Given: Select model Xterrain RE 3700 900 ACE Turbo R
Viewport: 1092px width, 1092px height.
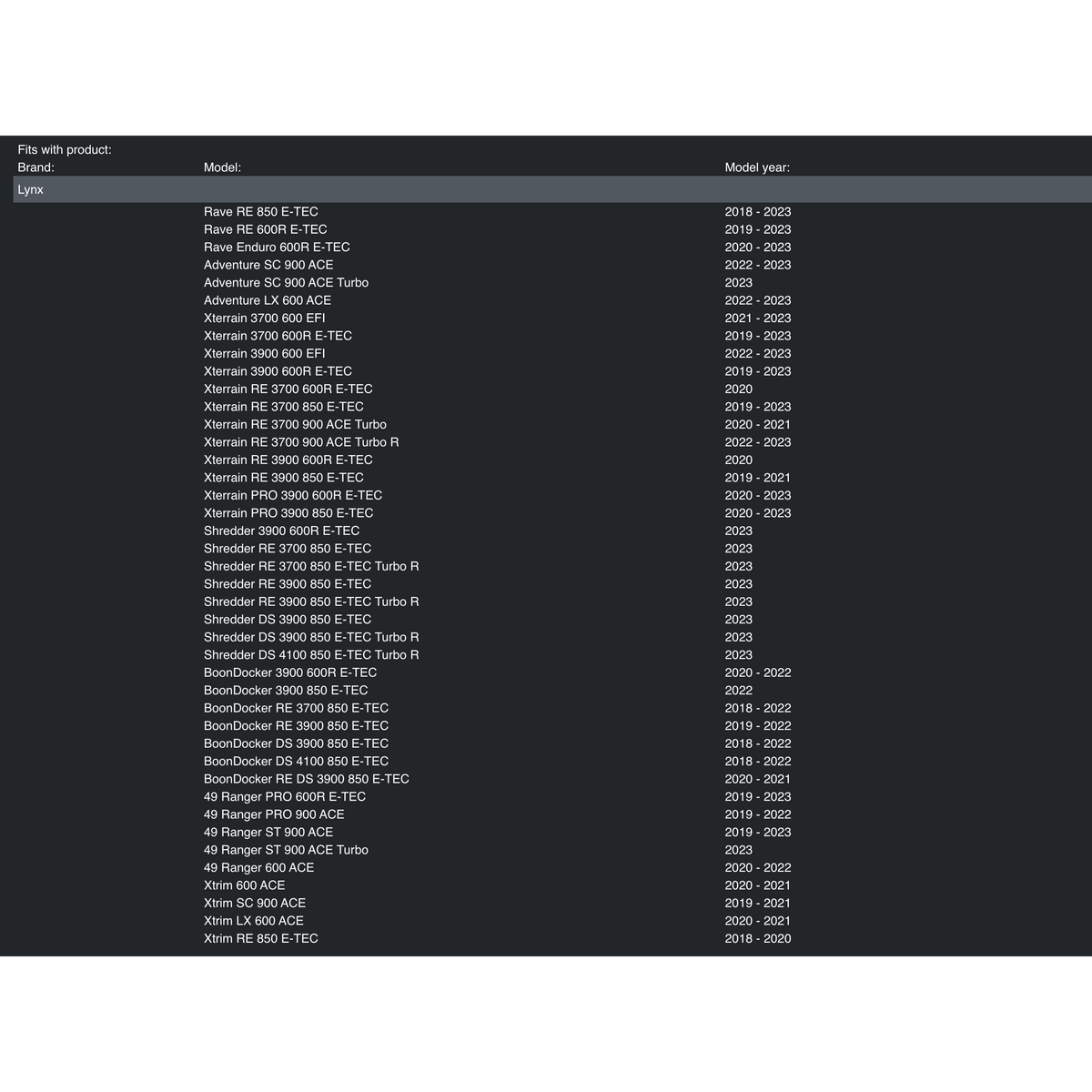Looking at the screenshot, I should click(301, 442).
